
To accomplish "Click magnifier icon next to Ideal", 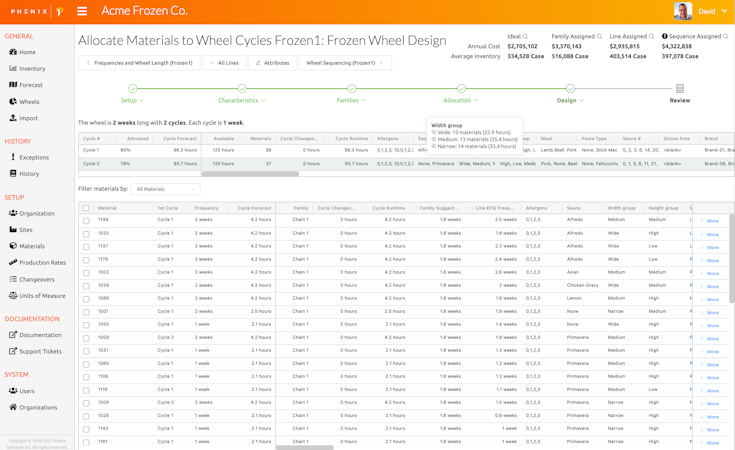I will click(x=526, y=37).
